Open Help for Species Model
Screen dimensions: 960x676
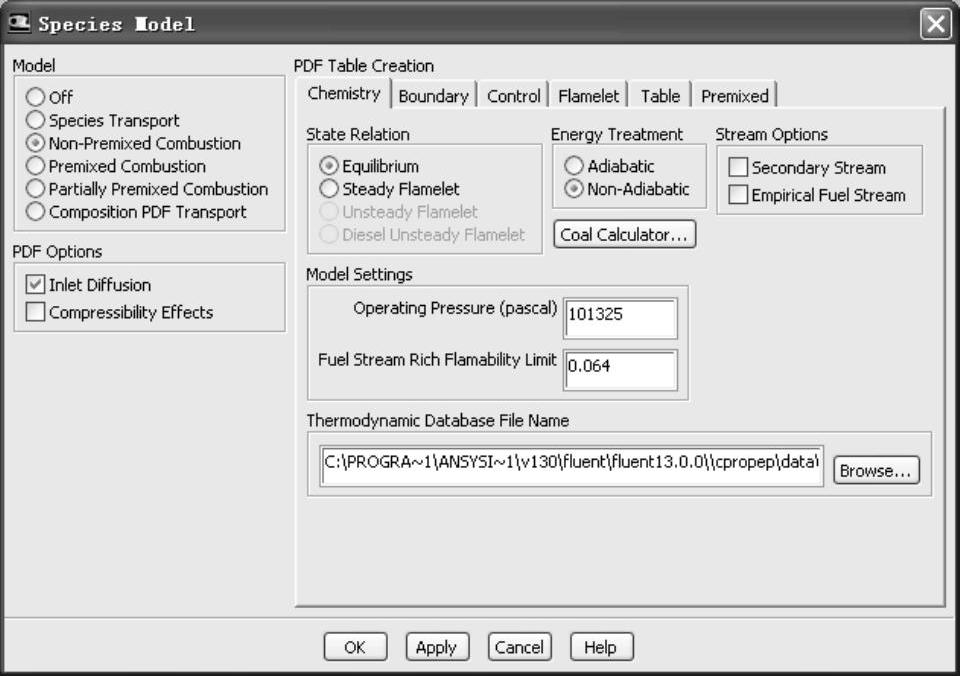pos(601,647)
